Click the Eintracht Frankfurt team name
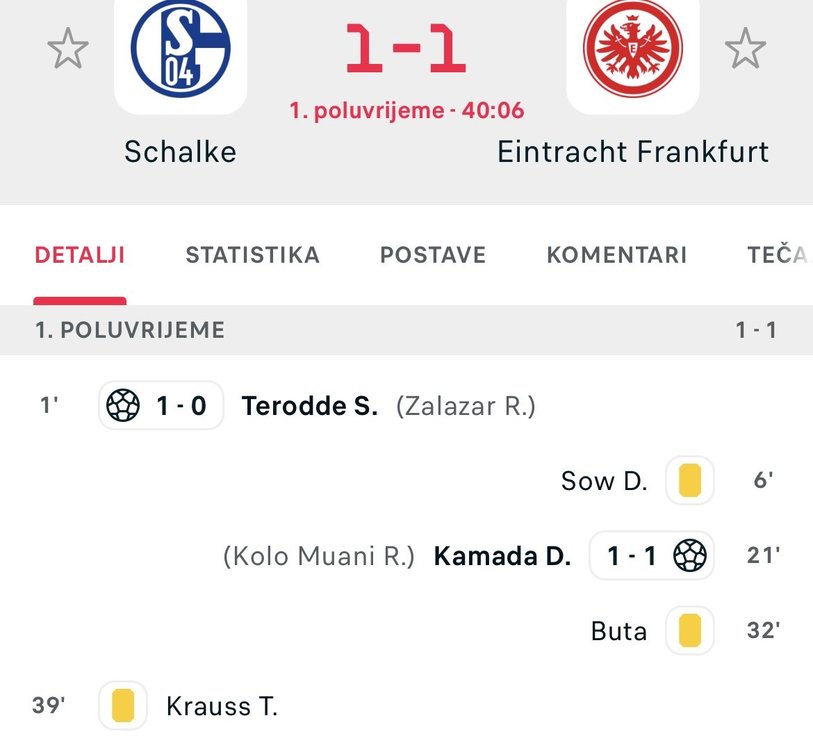 click(x=633, y=152)
